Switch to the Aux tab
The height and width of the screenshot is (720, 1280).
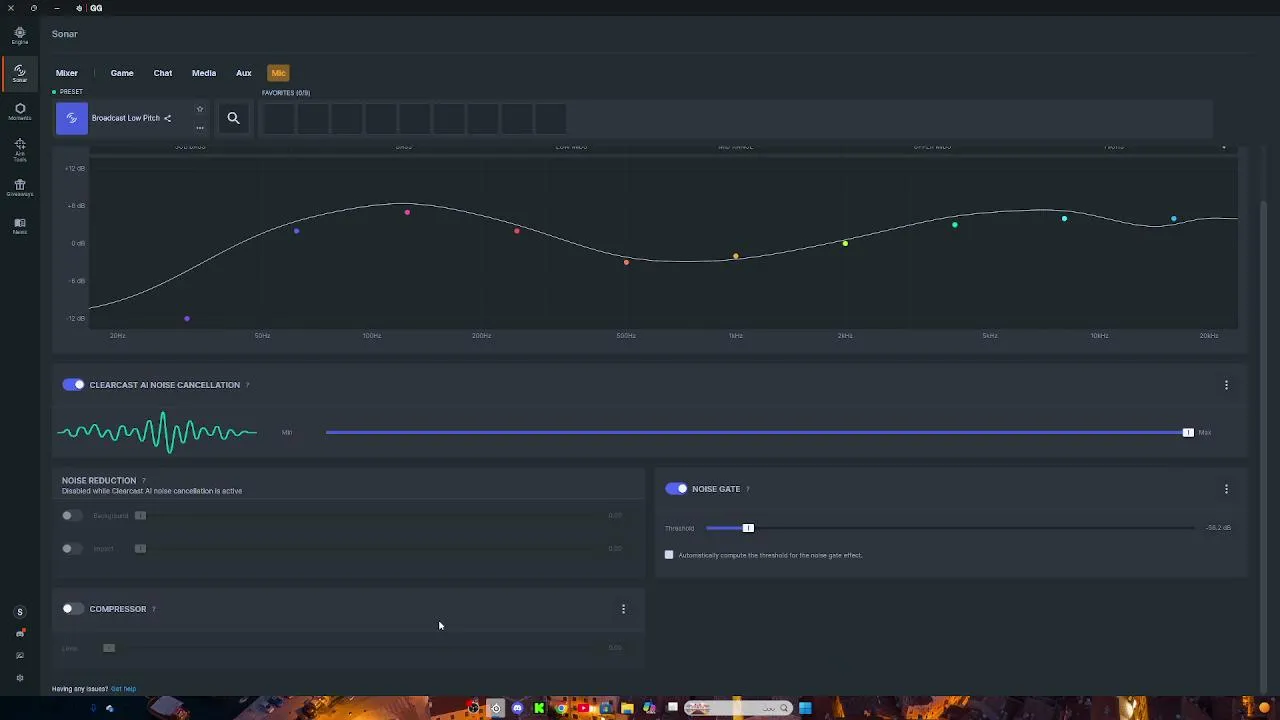(x=244, y=73)
